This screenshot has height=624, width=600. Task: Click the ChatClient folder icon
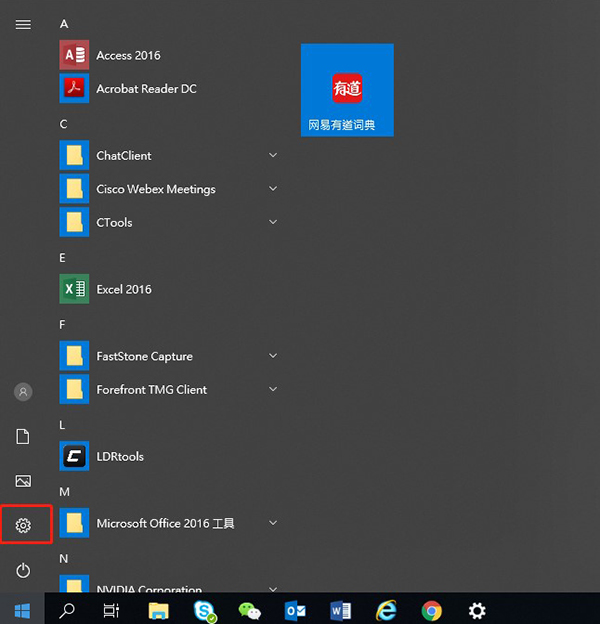pos(74,155)
